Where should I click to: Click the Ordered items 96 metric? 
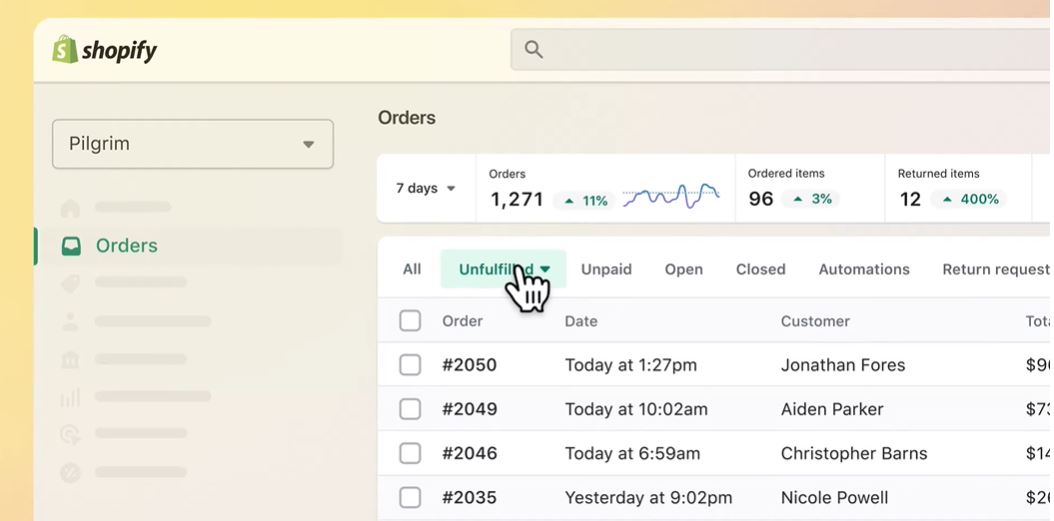(x=810, y=188)
